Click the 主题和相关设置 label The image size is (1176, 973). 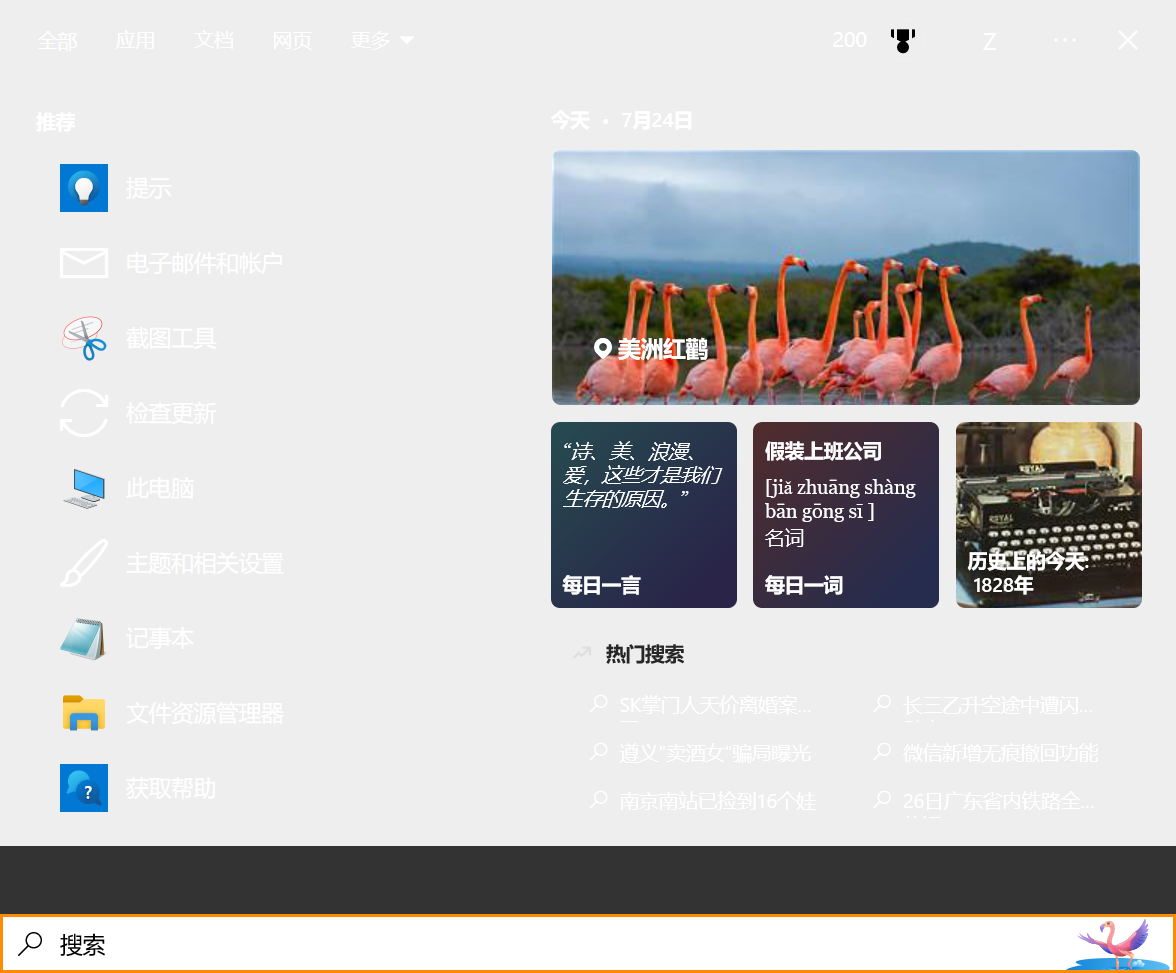pyautogui.click(x=205, y=563)
